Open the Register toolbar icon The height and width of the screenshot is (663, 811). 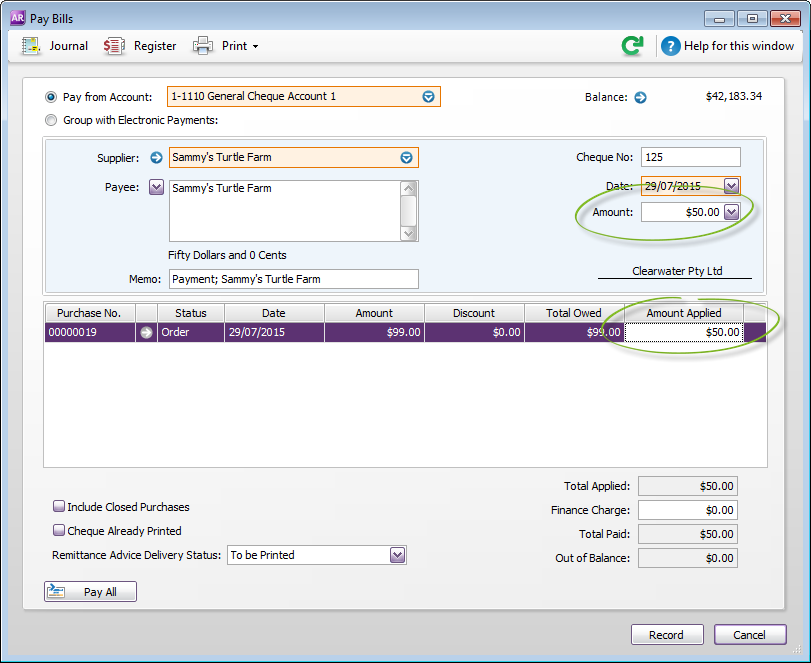[x=115, y=46]
